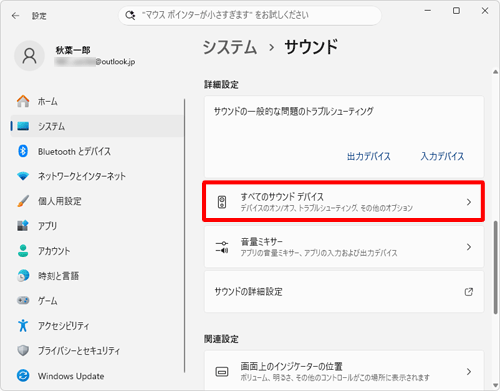Screen dimensions: 500x391
Task: Minimize the settings window
Action: 428,11
